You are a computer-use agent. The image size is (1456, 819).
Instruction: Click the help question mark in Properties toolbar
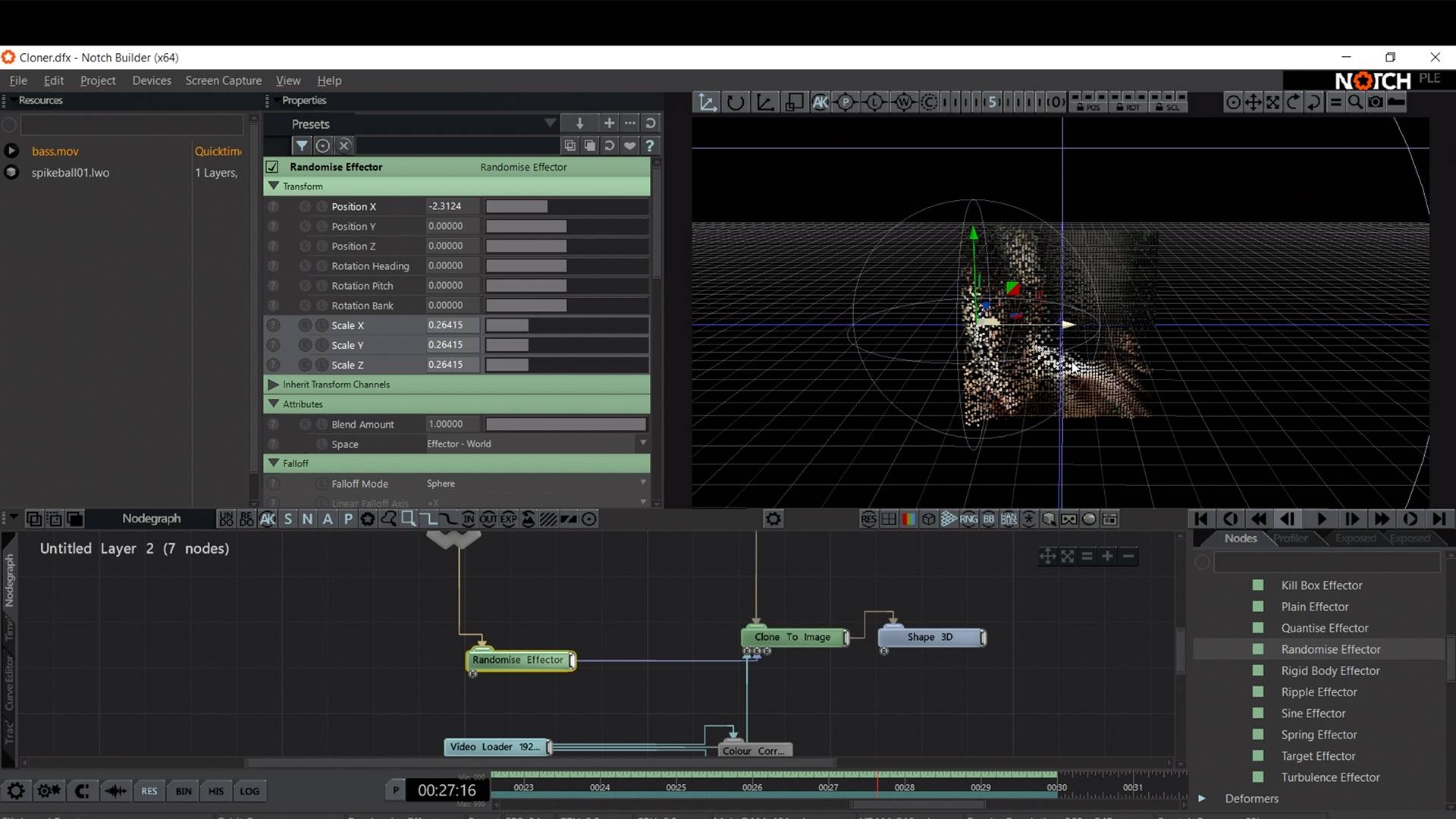click(650, 146)
